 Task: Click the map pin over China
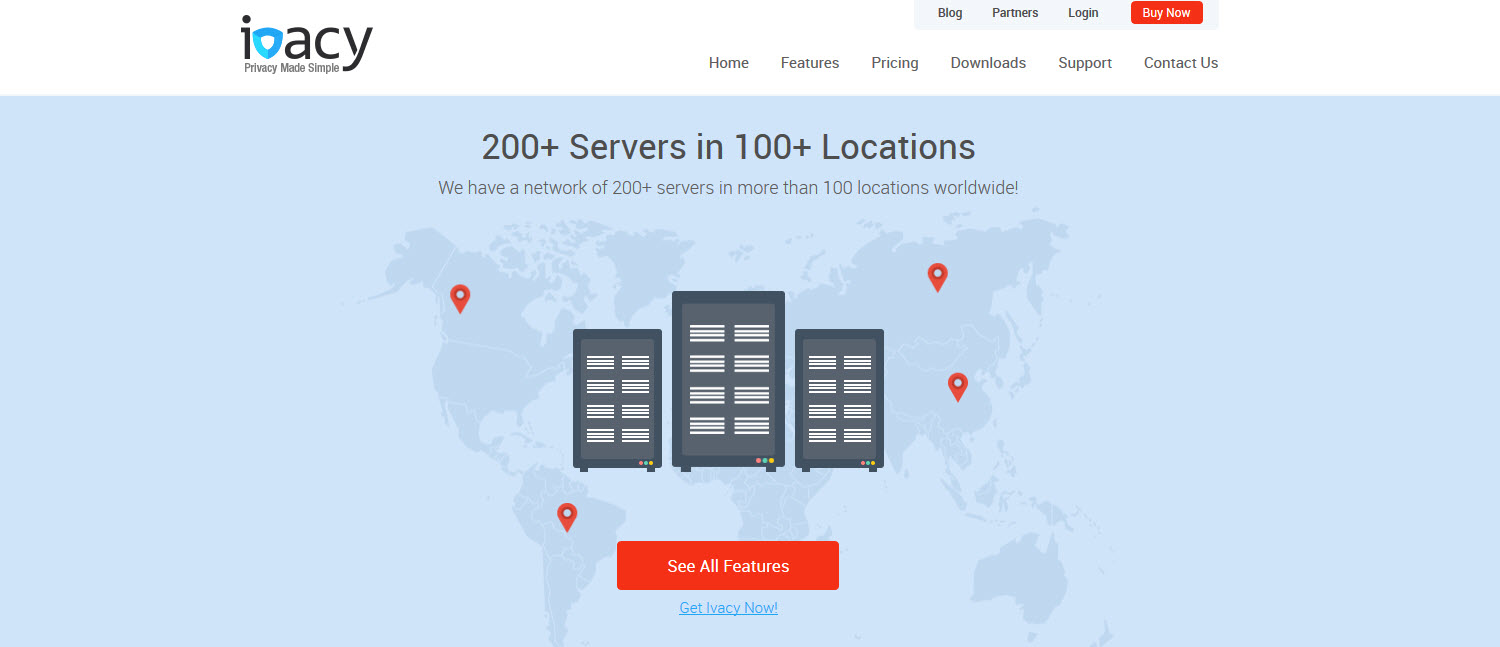coord(958,387)
